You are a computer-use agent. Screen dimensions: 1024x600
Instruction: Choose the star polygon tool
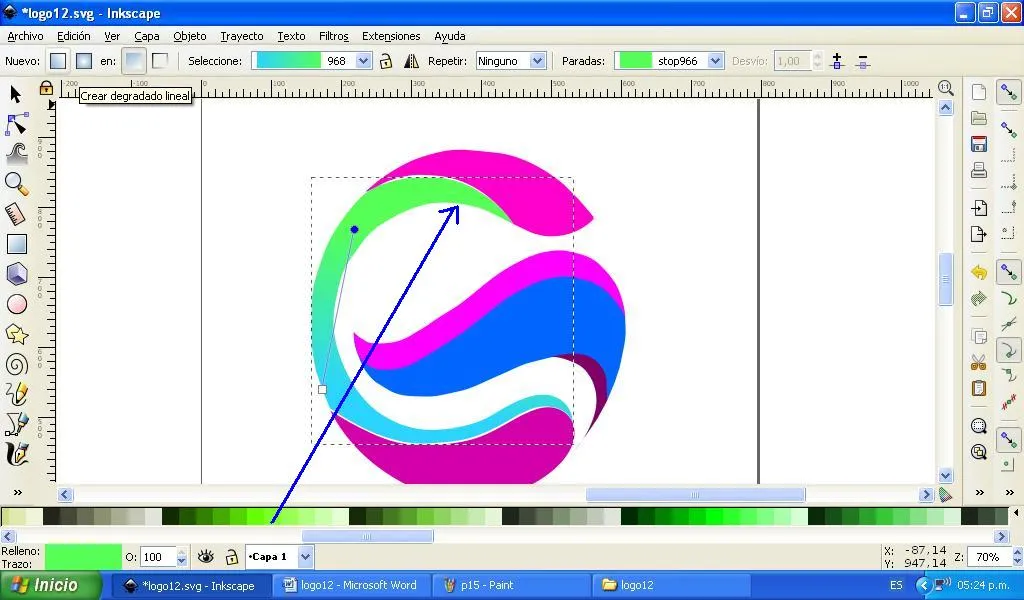point(16,334)
